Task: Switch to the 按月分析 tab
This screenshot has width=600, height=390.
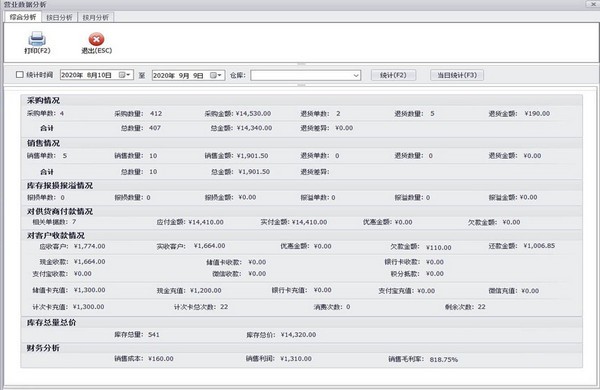Action: [x=96, y=18]
